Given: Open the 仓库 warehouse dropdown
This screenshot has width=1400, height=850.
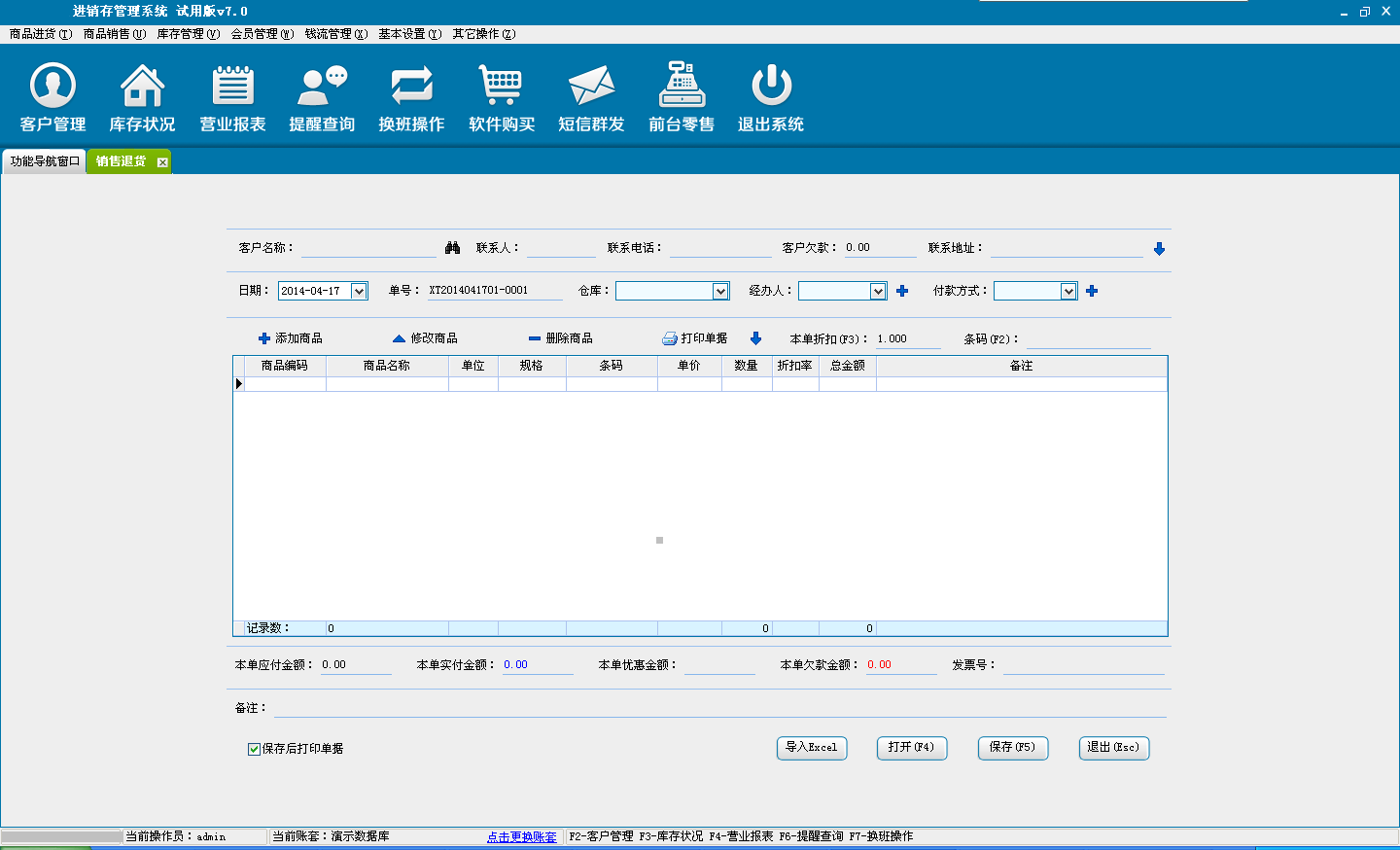Looking at the screenshot, I should [x=720, y=291].
